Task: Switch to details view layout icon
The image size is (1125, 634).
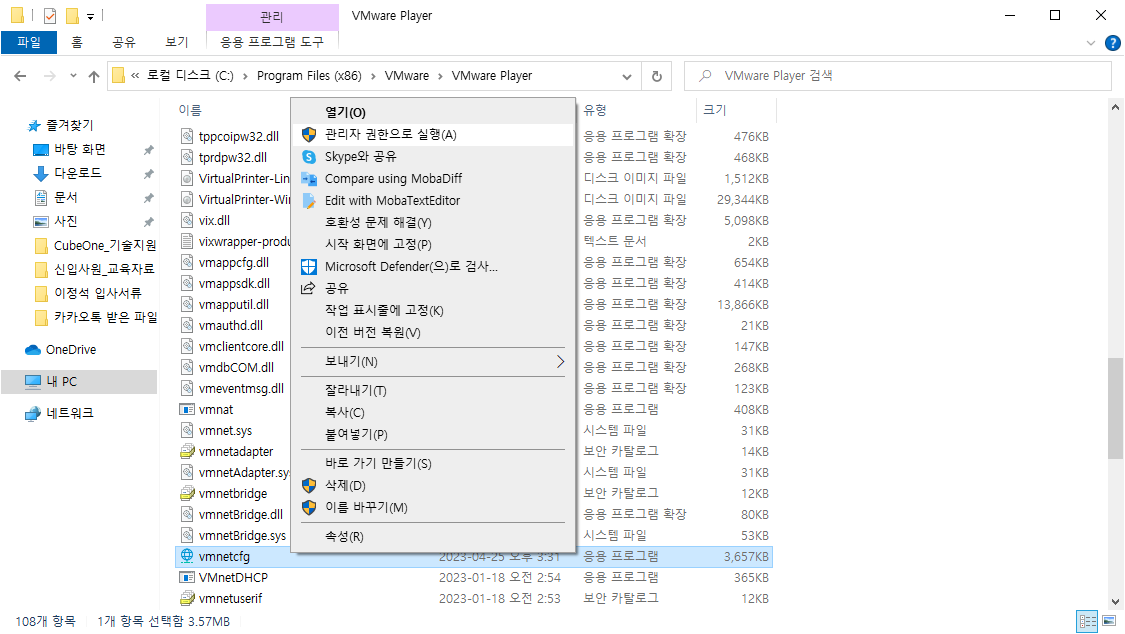Action: (1088, 621)
